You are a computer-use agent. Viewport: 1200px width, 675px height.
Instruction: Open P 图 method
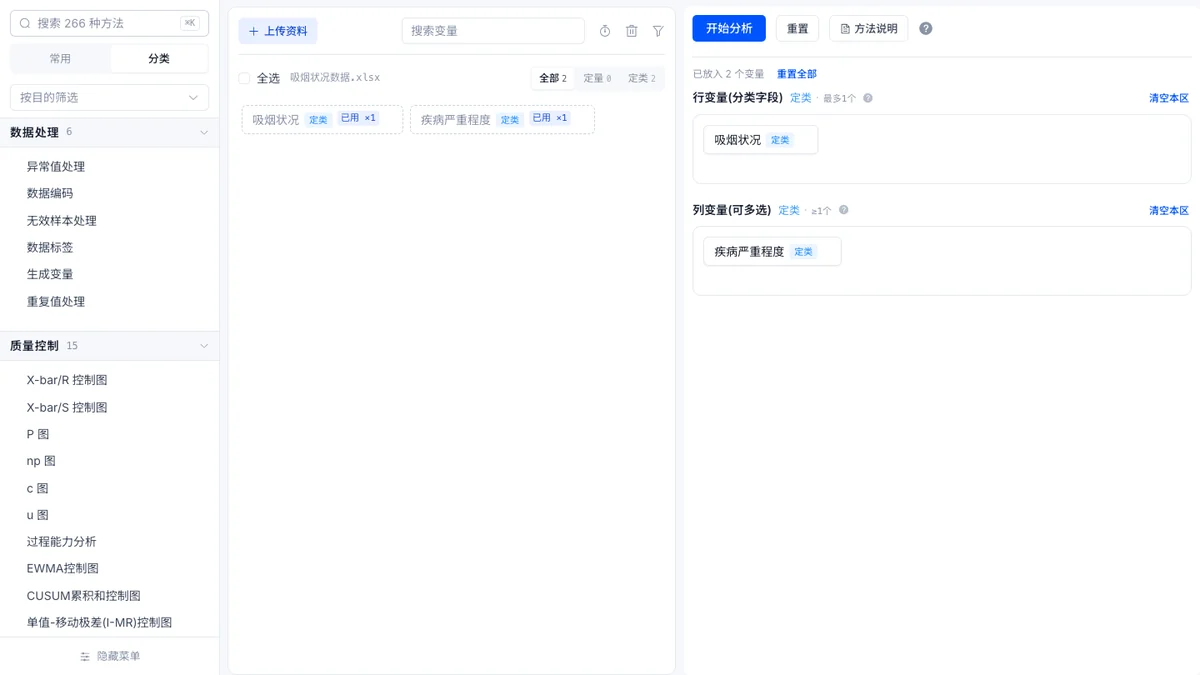pyautogui.click(x=38, y=434)
